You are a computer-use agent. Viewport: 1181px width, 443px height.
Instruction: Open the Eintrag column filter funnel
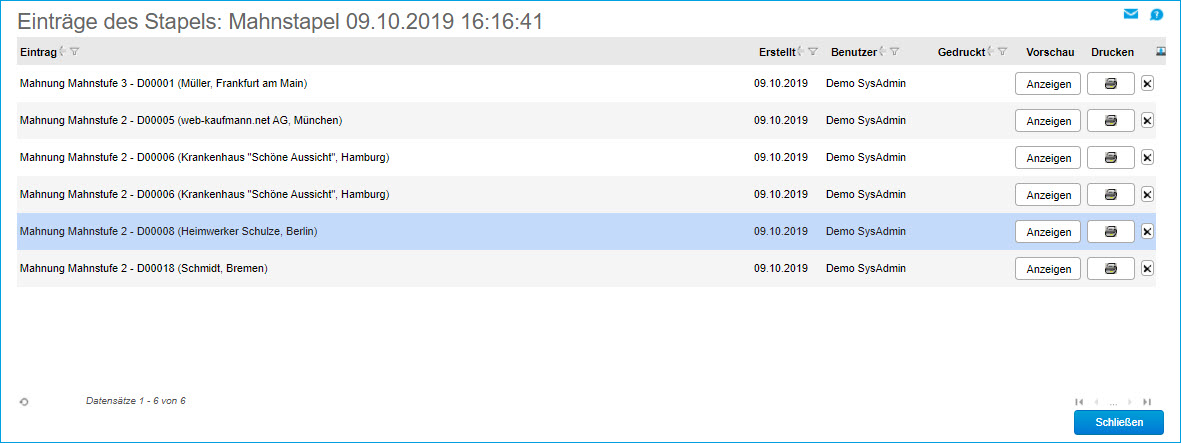pyautogui.click(x=75, y=51)
